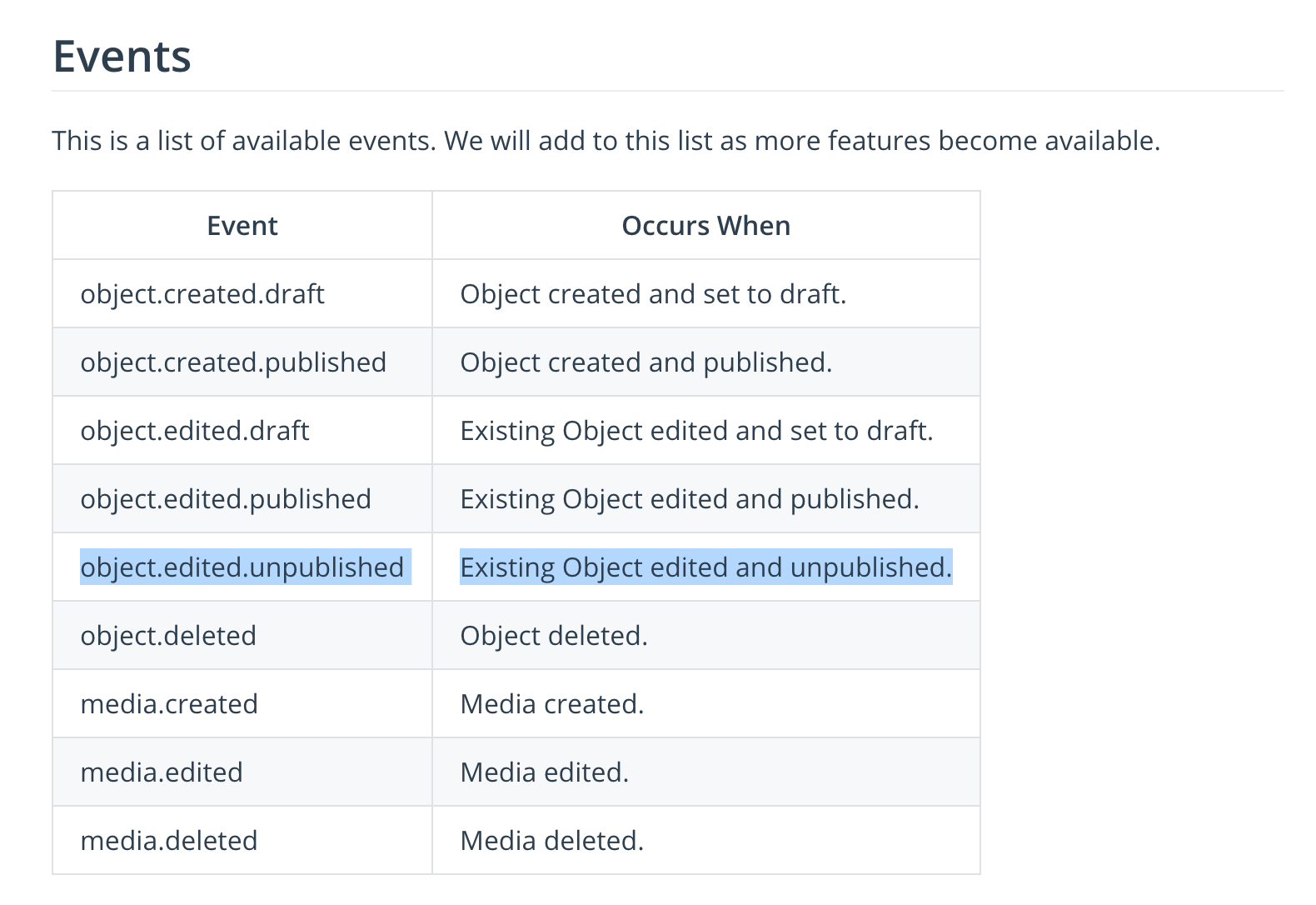
Task: Click highlighted "Existing Object edited and unpublished." text
Action: tap(705, 567)
